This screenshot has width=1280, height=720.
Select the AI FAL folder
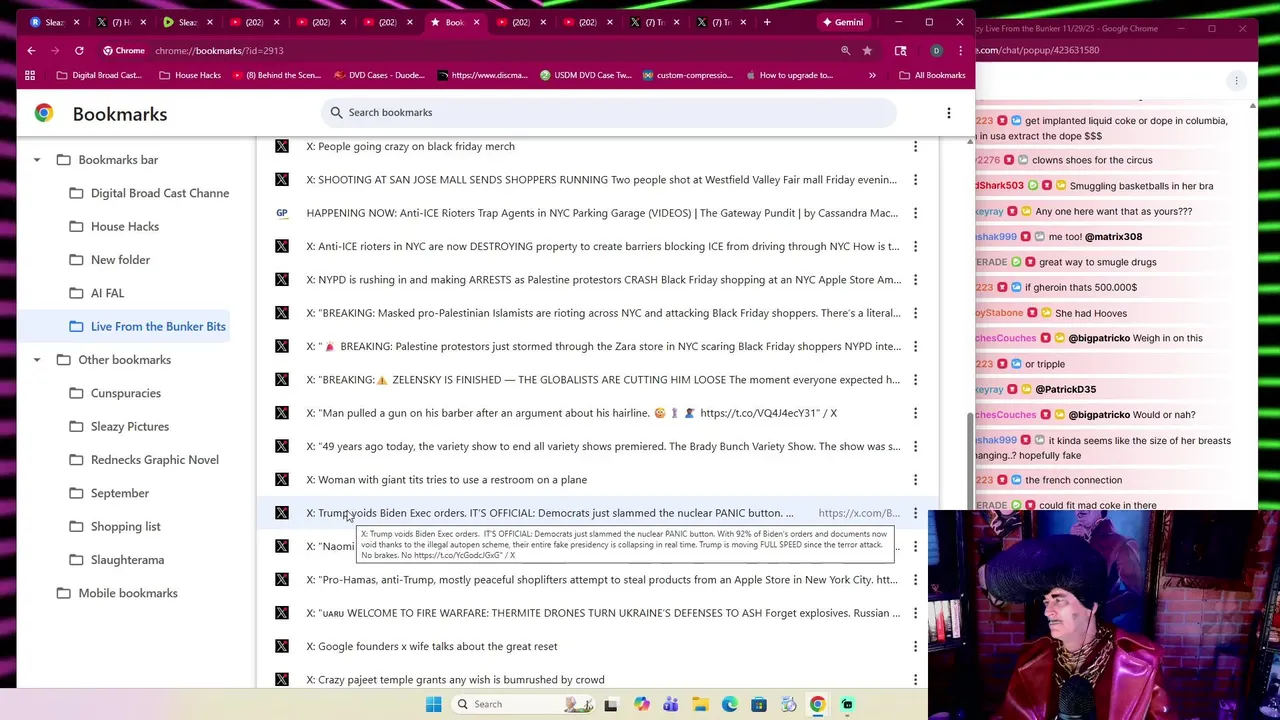[97, 293]
